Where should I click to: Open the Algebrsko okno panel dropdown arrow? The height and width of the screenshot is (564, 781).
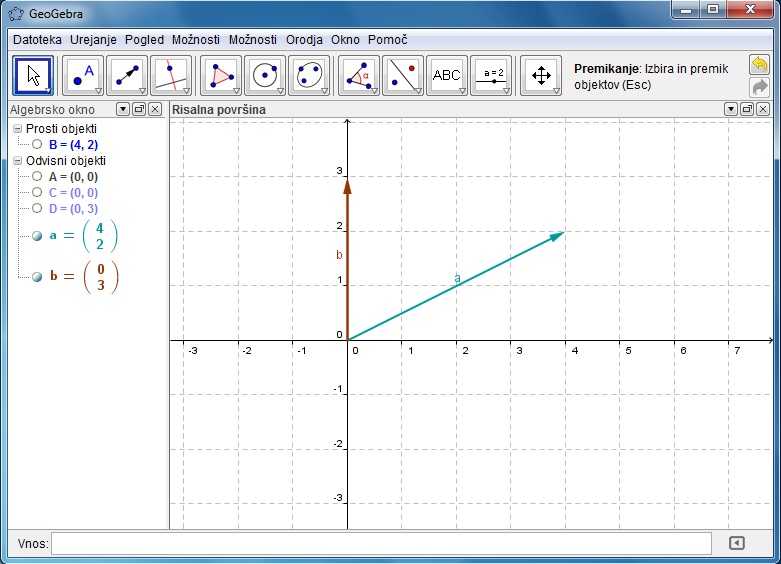click(x=123, y=109)
